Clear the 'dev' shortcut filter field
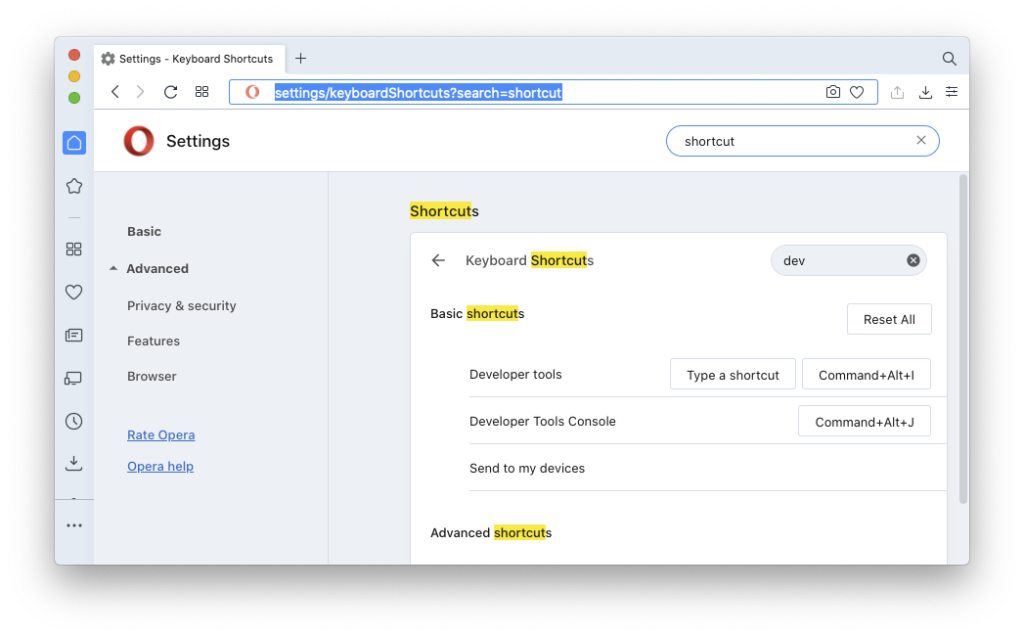The height and width of the screenshot is (637, 1024). (x=913, y=261)
